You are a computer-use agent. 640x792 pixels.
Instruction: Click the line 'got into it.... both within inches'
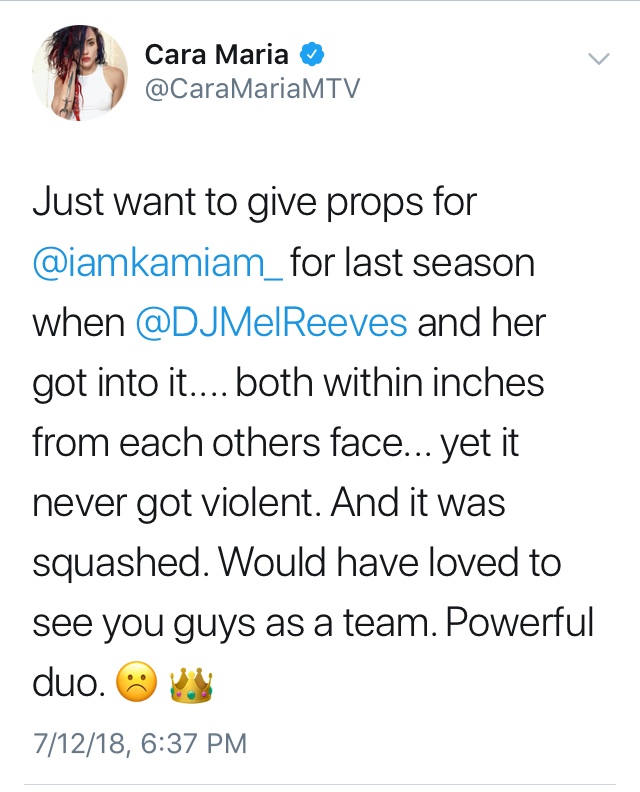[288, 384]
